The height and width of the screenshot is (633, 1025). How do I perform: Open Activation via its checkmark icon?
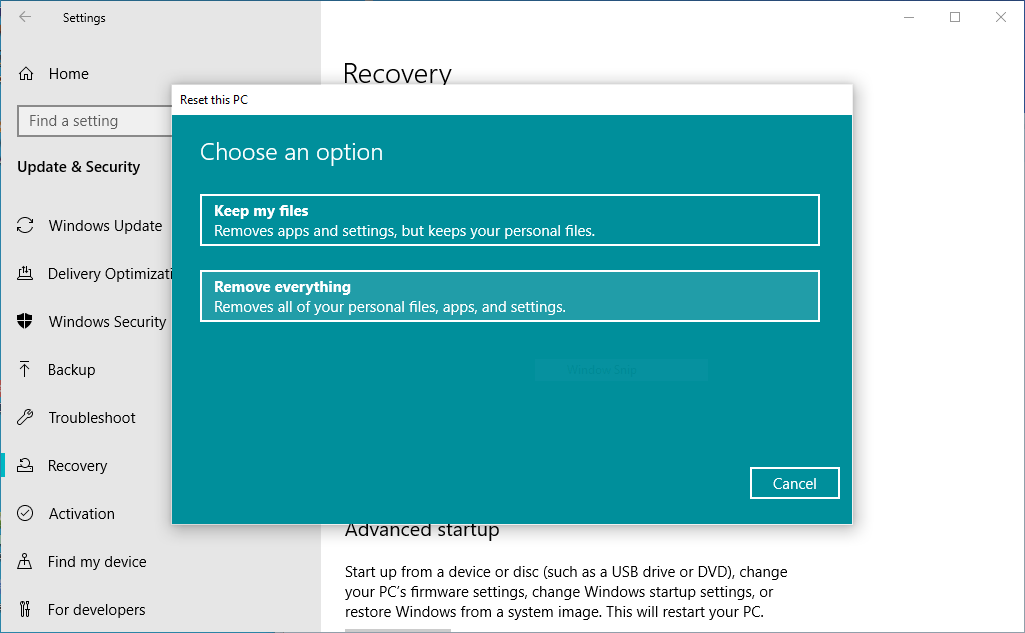[24, 513]
